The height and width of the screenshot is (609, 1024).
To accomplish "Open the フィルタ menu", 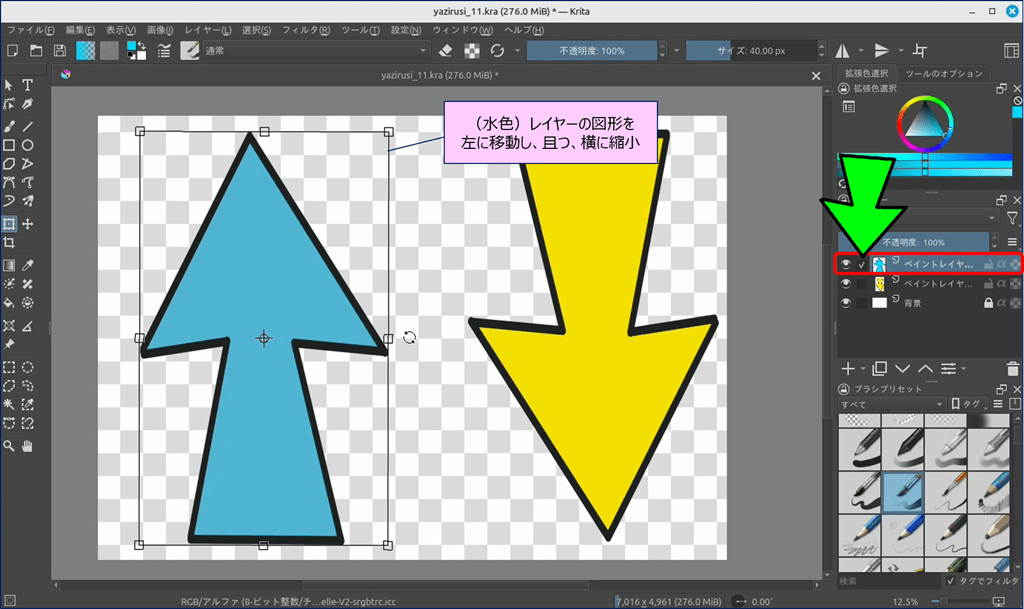I will tap(306, 30).
